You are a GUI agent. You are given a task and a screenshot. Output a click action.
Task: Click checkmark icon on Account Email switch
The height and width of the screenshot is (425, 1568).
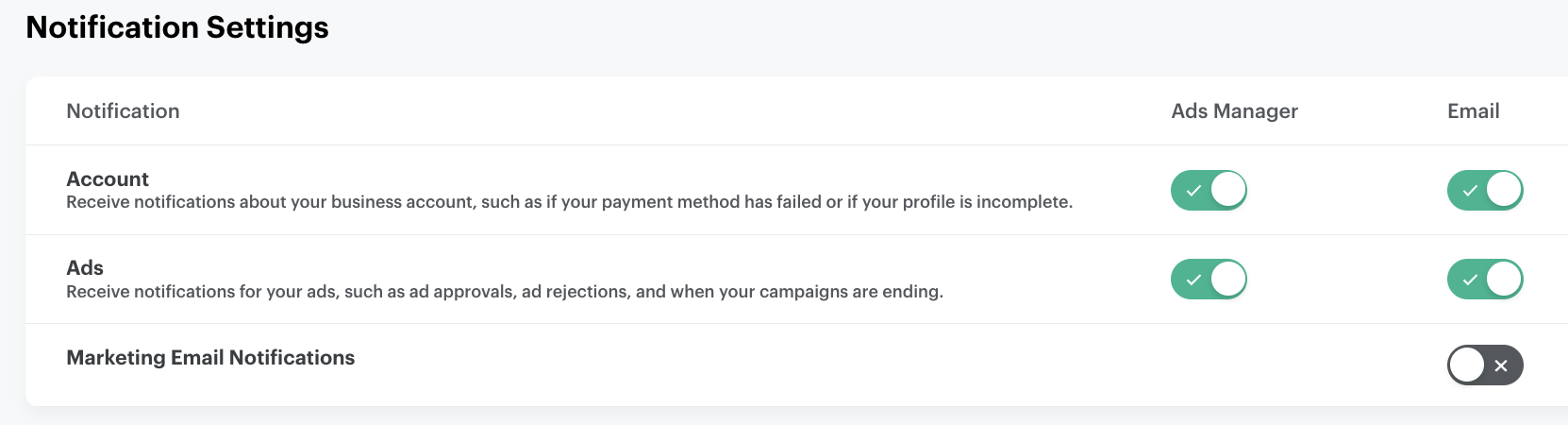click(x=1470, y=191)
